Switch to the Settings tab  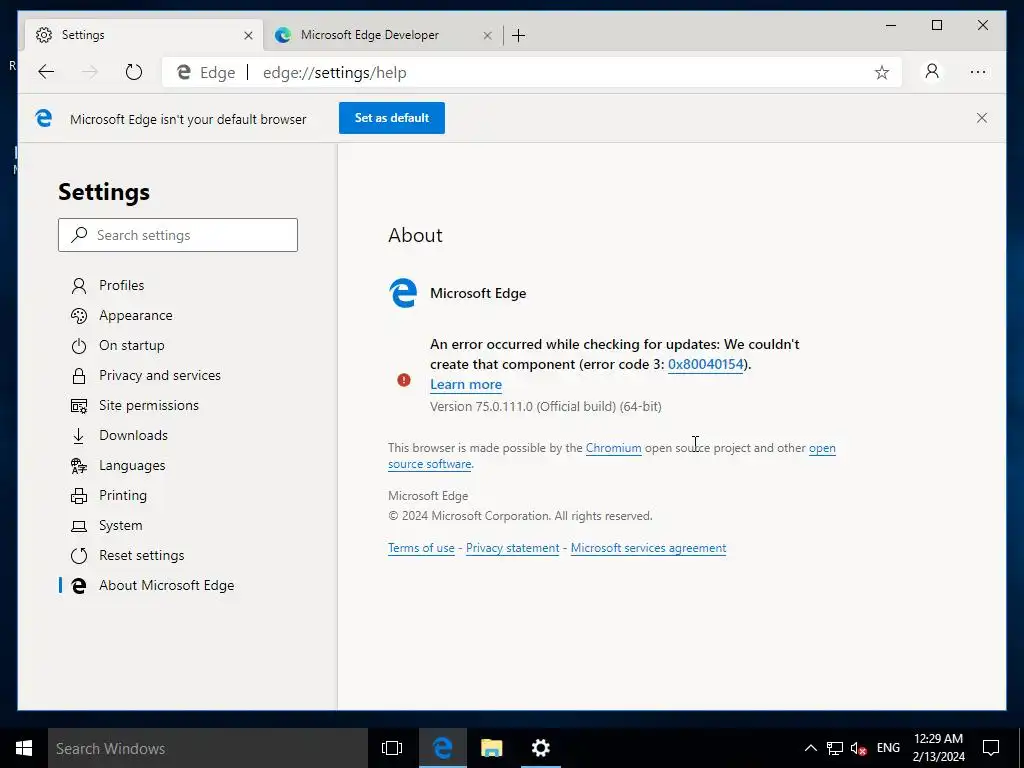click(144, 35)
